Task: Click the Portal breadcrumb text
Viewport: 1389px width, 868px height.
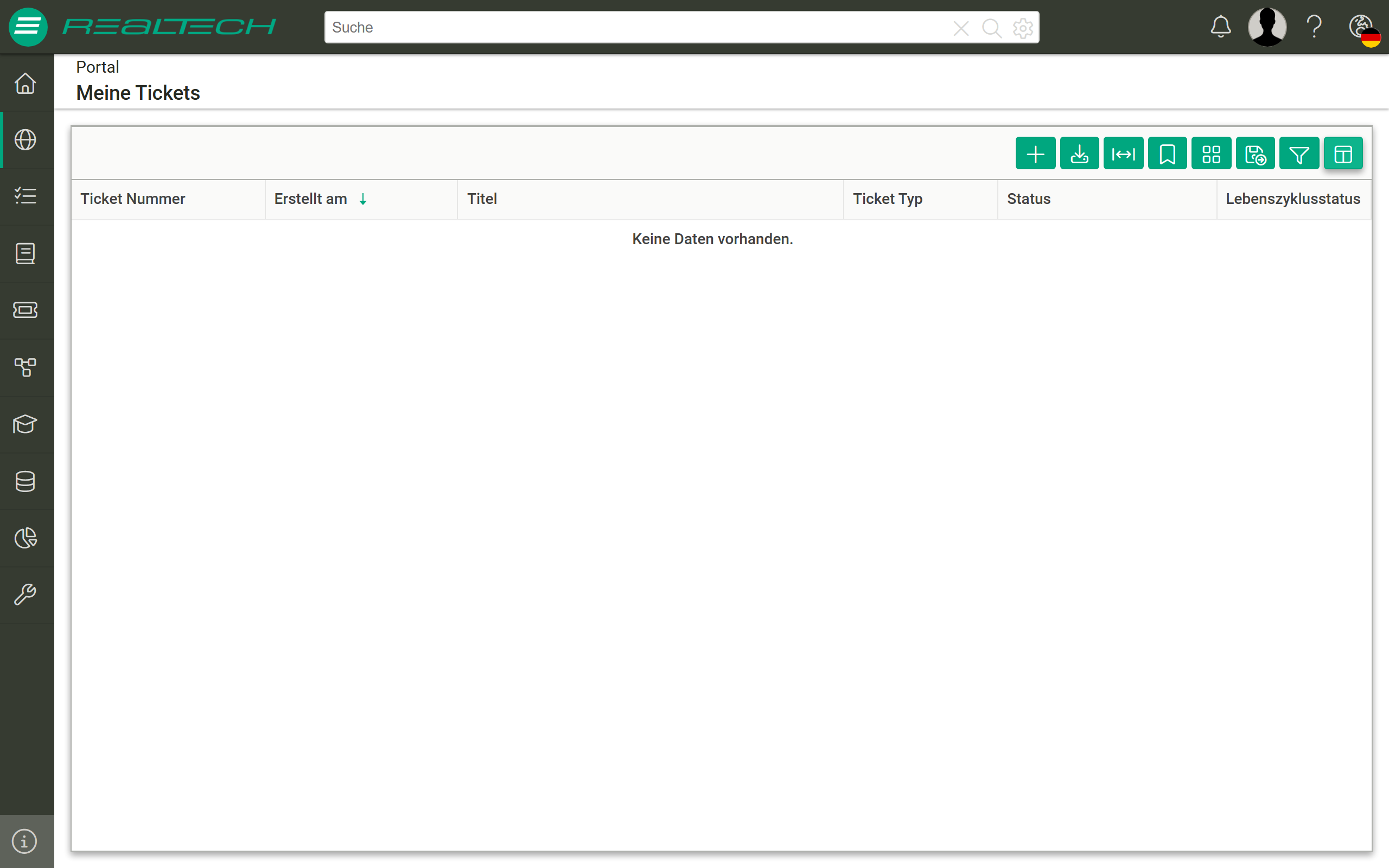Action: pos(98,67)
